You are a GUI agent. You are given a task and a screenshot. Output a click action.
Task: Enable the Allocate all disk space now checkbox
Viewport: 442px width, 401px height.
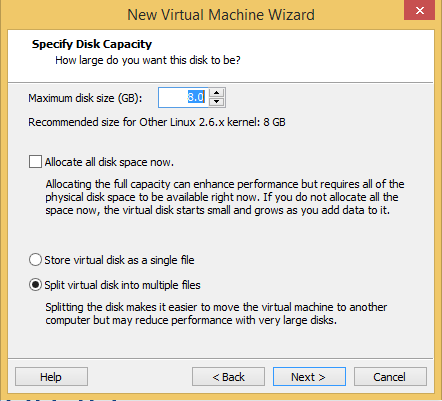click(35, 162)
